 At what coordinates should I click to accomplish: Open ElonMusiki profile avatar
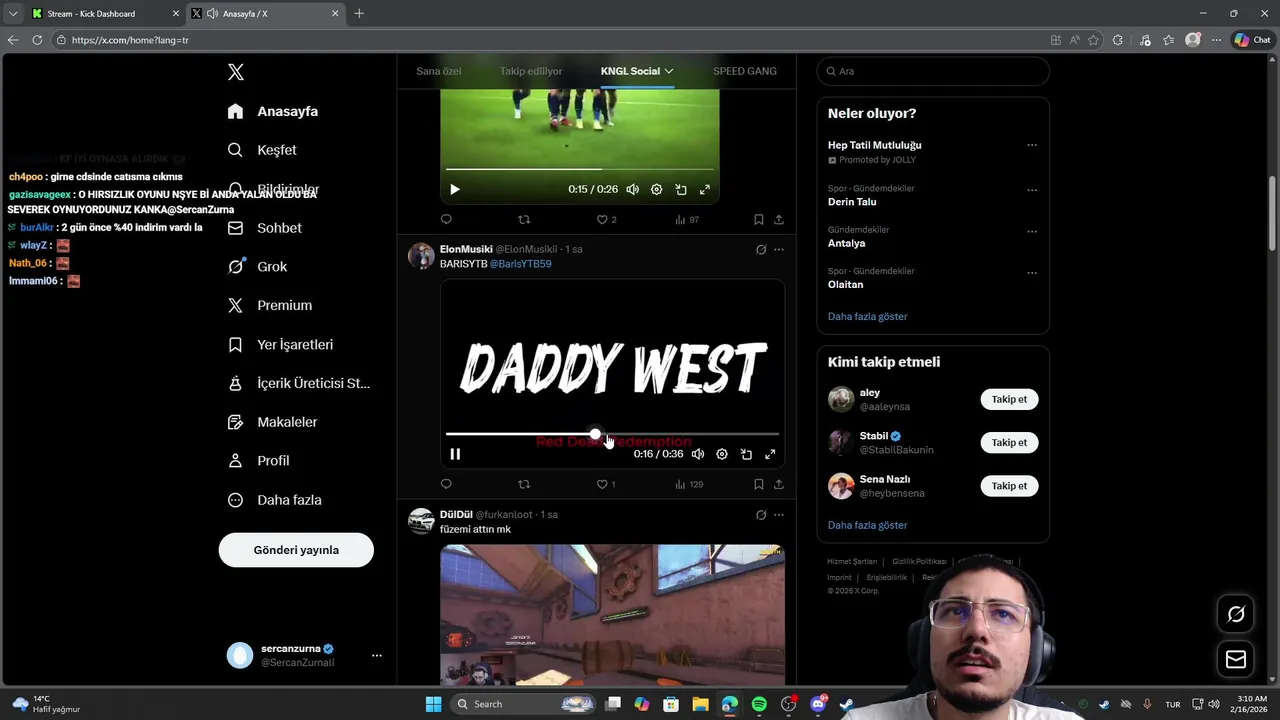point(421,256)
